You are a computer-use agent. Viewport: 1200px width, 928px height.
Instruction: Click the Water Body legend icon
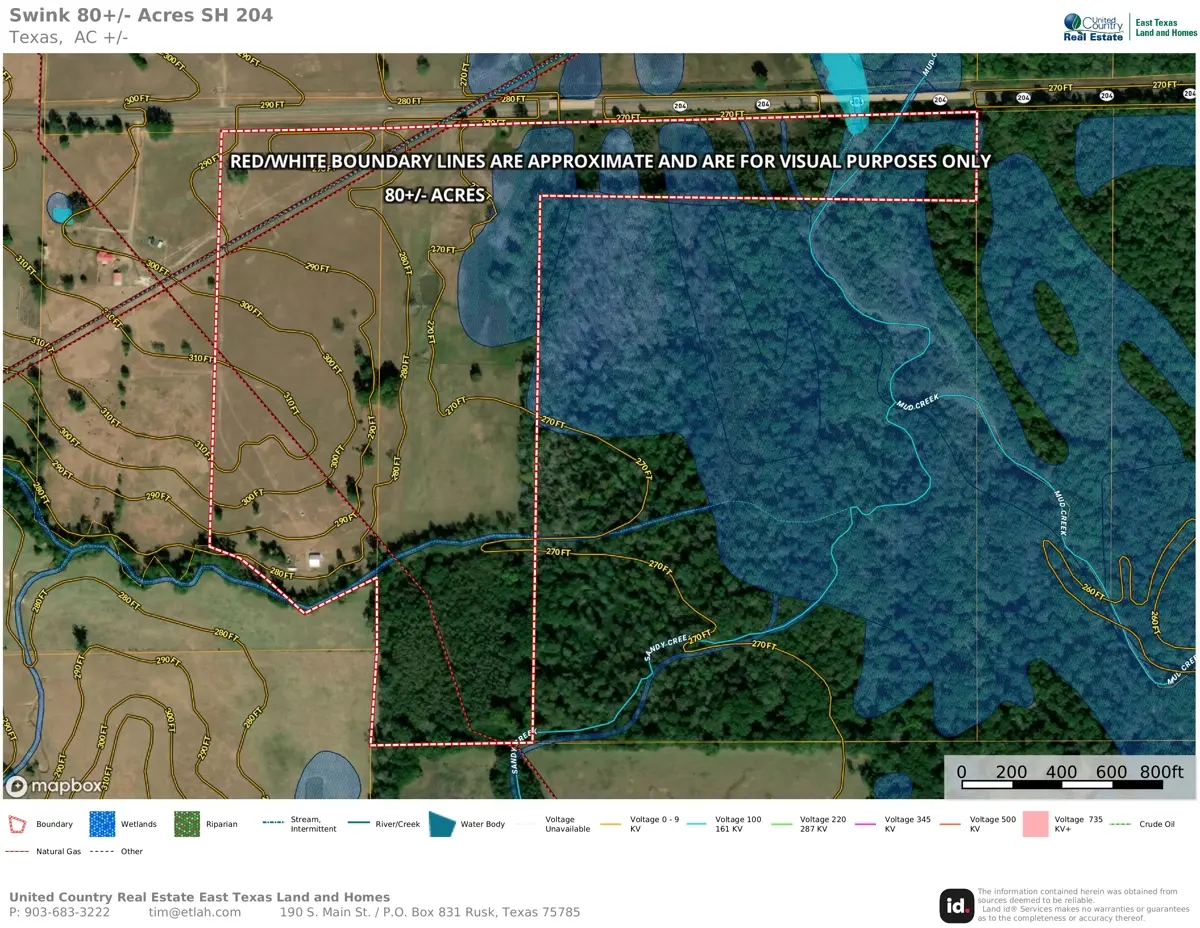(442, 824)
